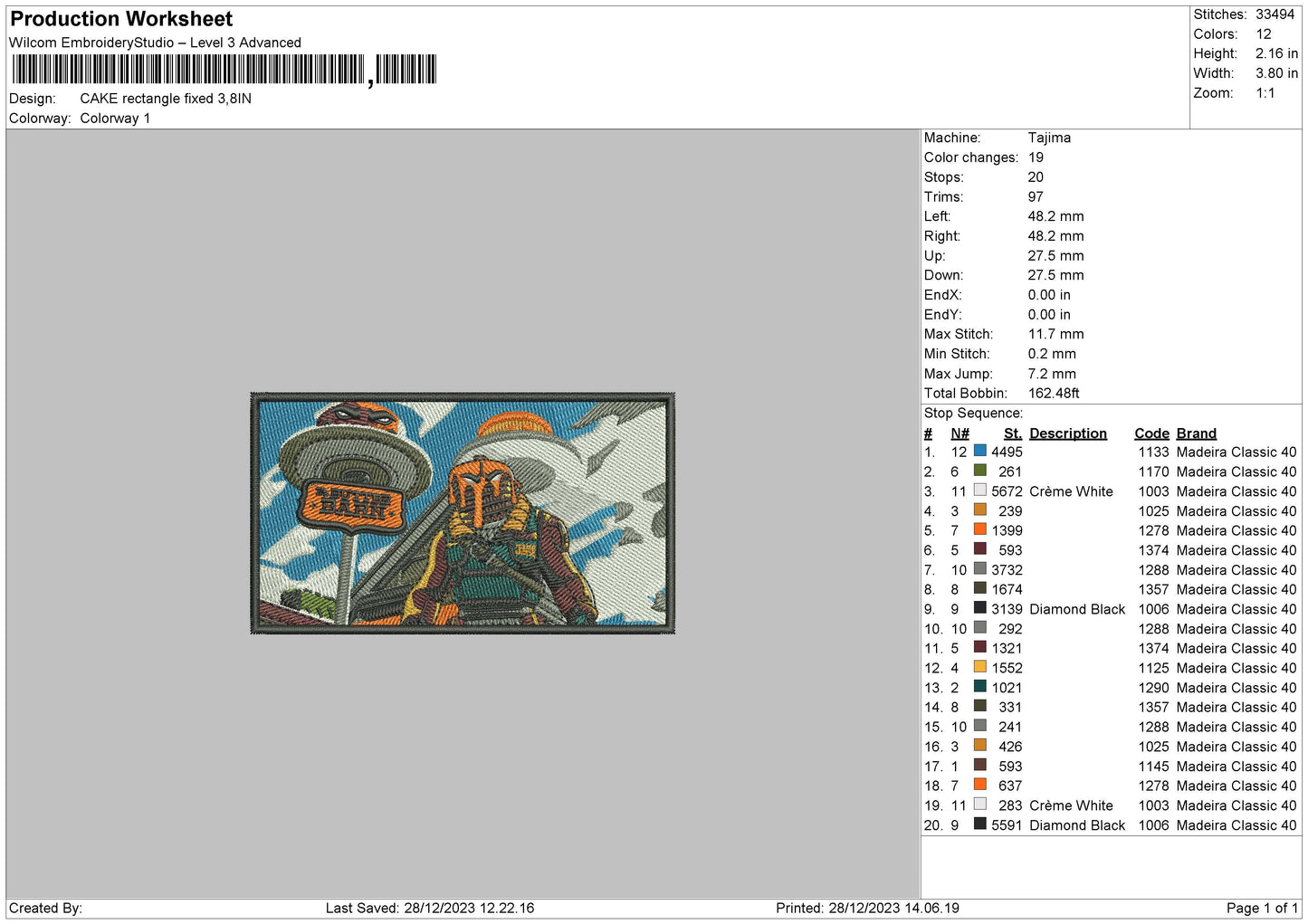Select the Total Bobbin value 162.48ft

point(1054,394)
